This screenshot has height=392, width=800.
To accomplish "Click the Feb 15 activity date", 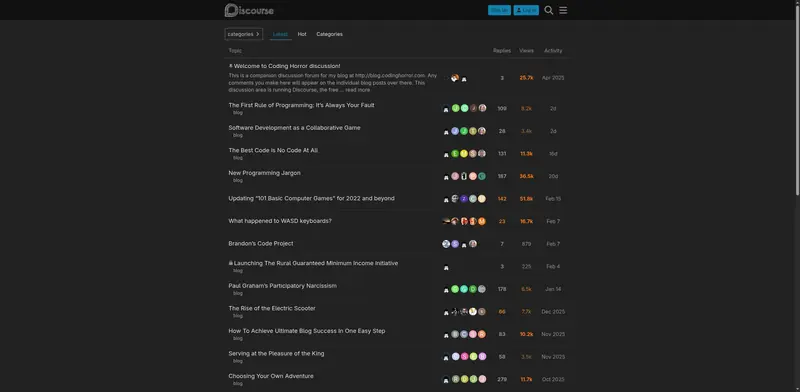I will point(553,199).
